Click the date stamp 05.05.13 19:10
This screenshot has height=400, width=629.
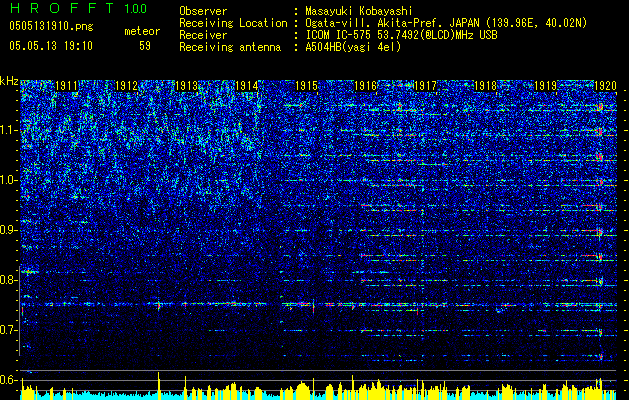[51, 46]
